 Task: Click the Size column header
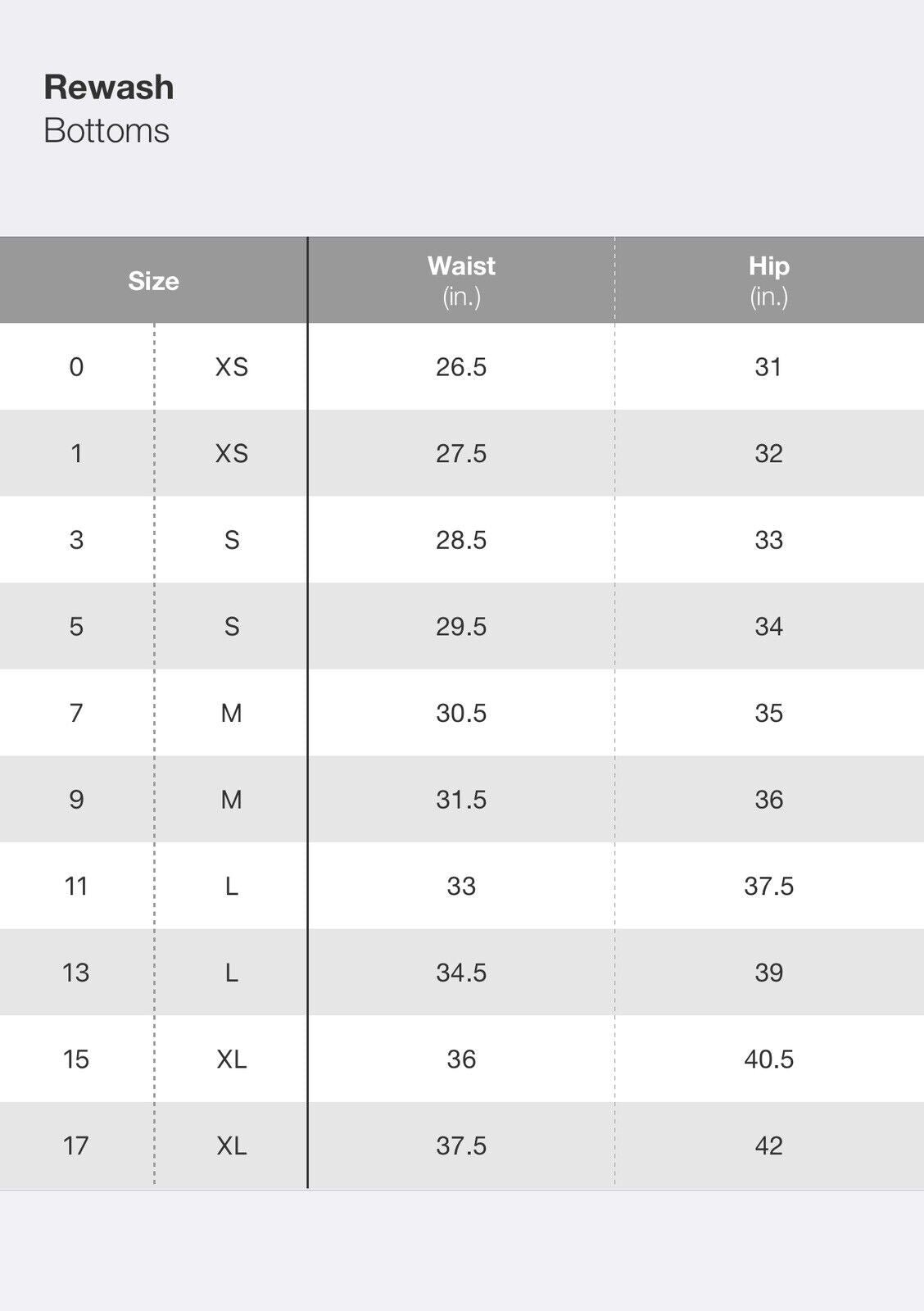pos(153,281)
